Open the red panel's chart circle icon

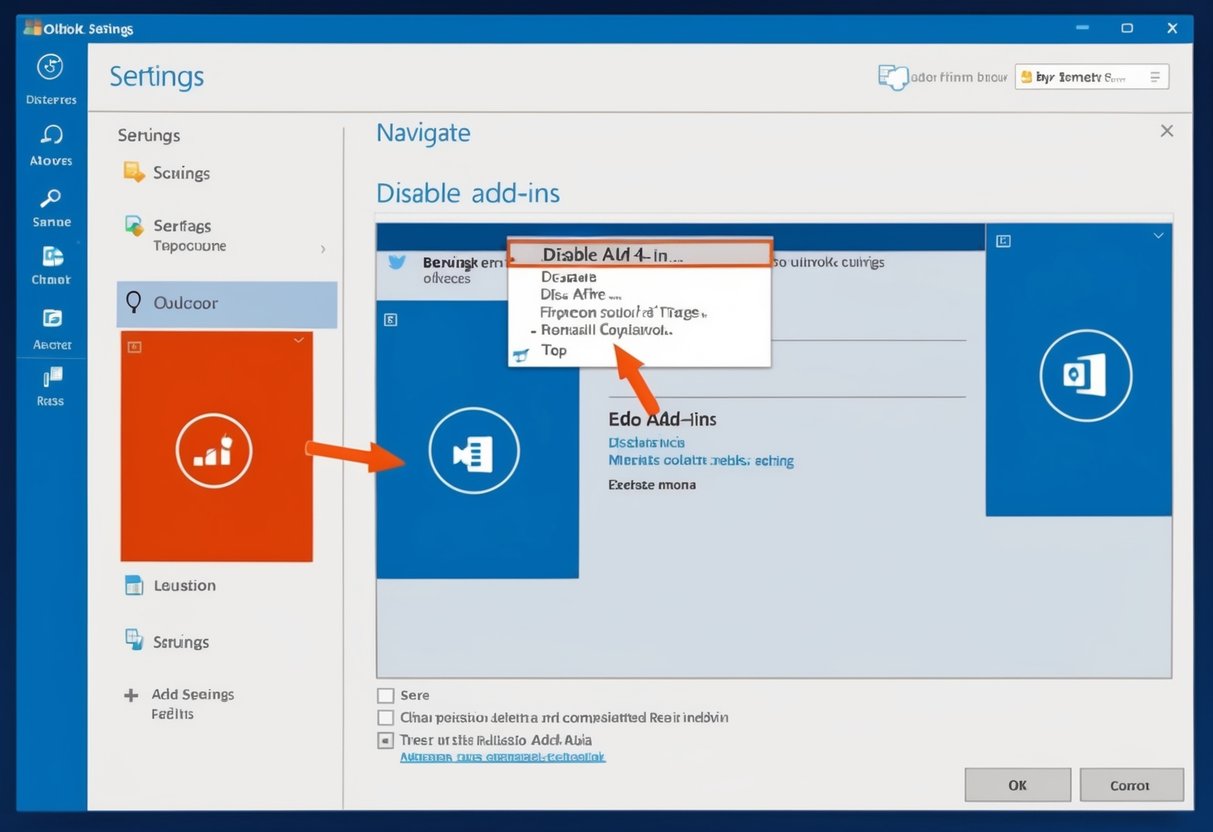pyautogui.click(x=215, y=449)
